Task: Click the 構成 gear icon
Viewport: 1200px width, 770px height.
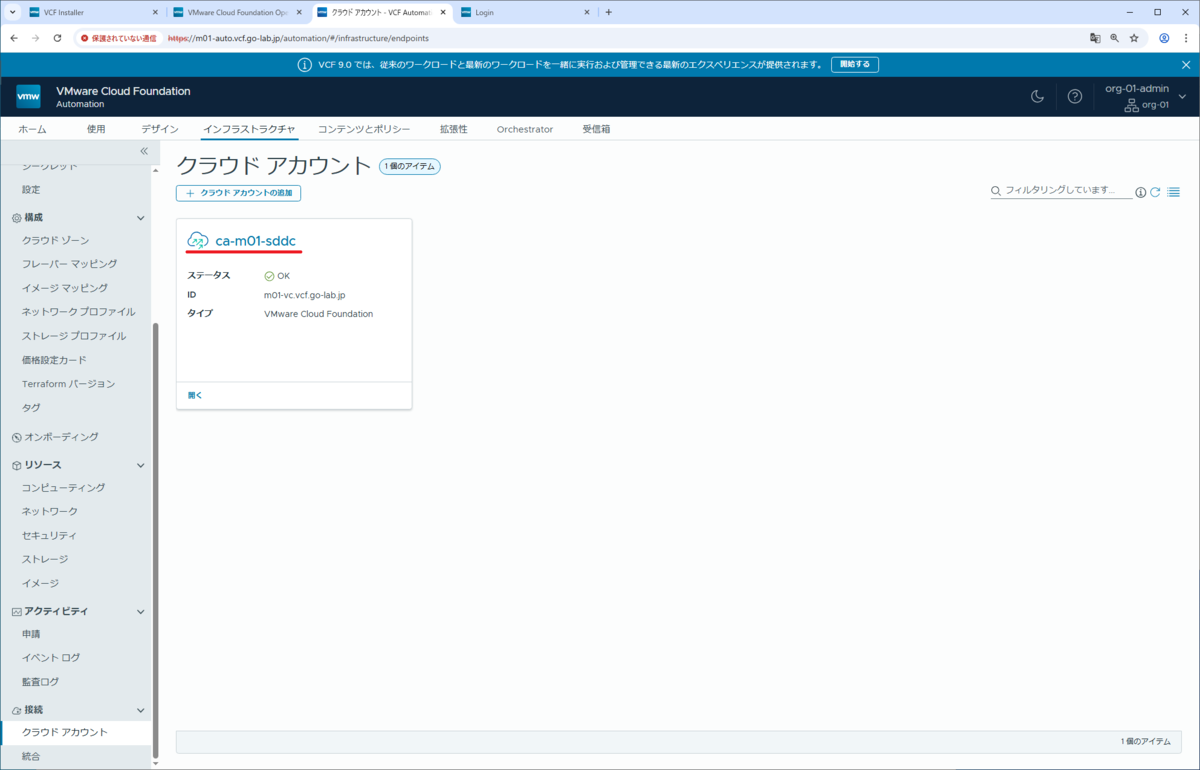Action: (16, 217)
